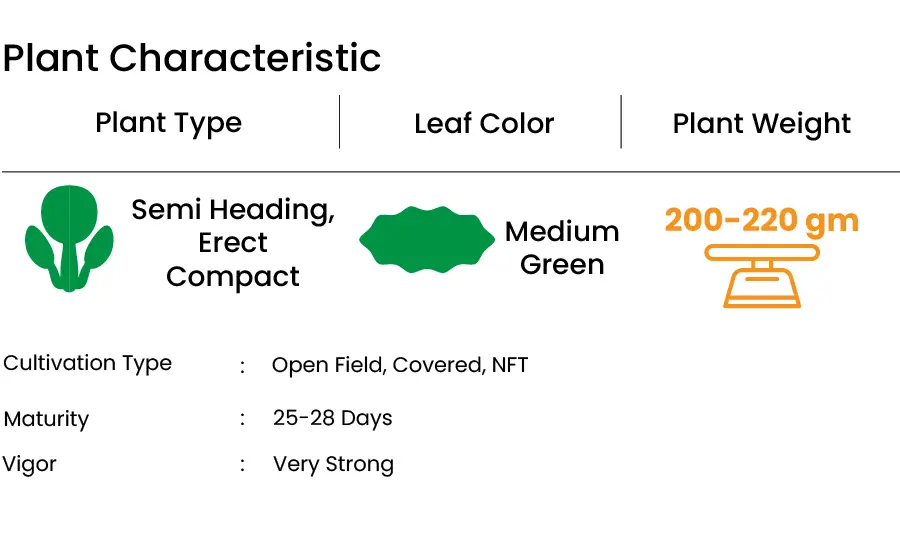Click the orange 200-220 gm weight value
900x538 pixels.
pyautogui.click(x=762, y=220)
